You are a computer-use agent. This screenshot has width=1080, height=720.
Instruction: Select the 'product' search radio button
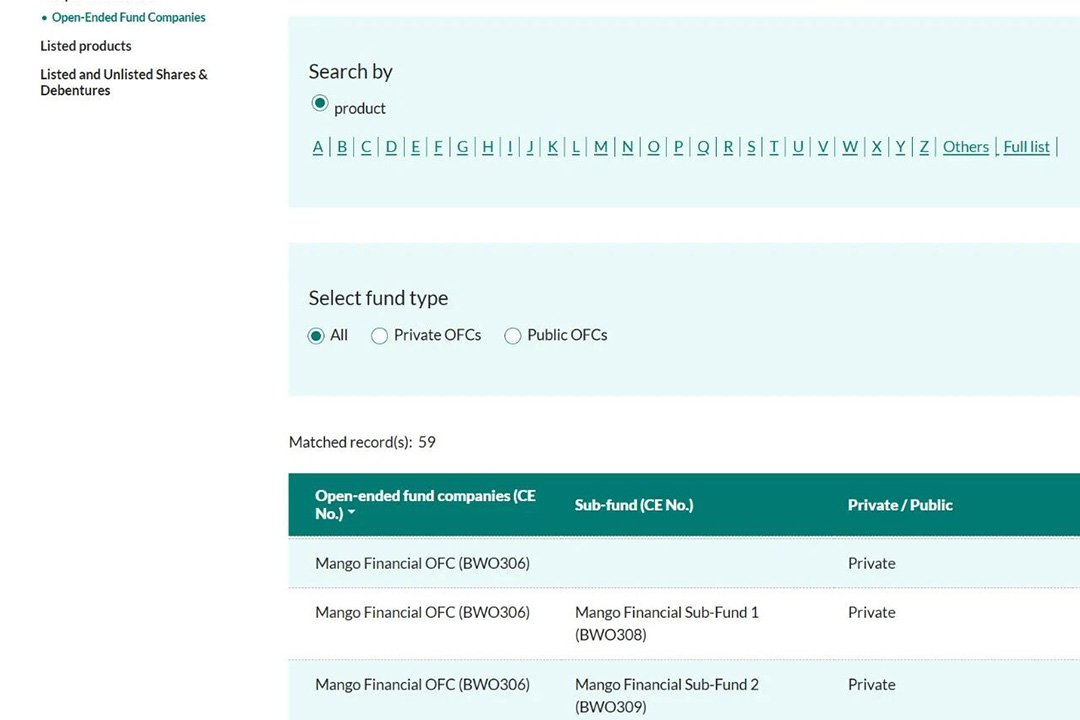(320, 104)
